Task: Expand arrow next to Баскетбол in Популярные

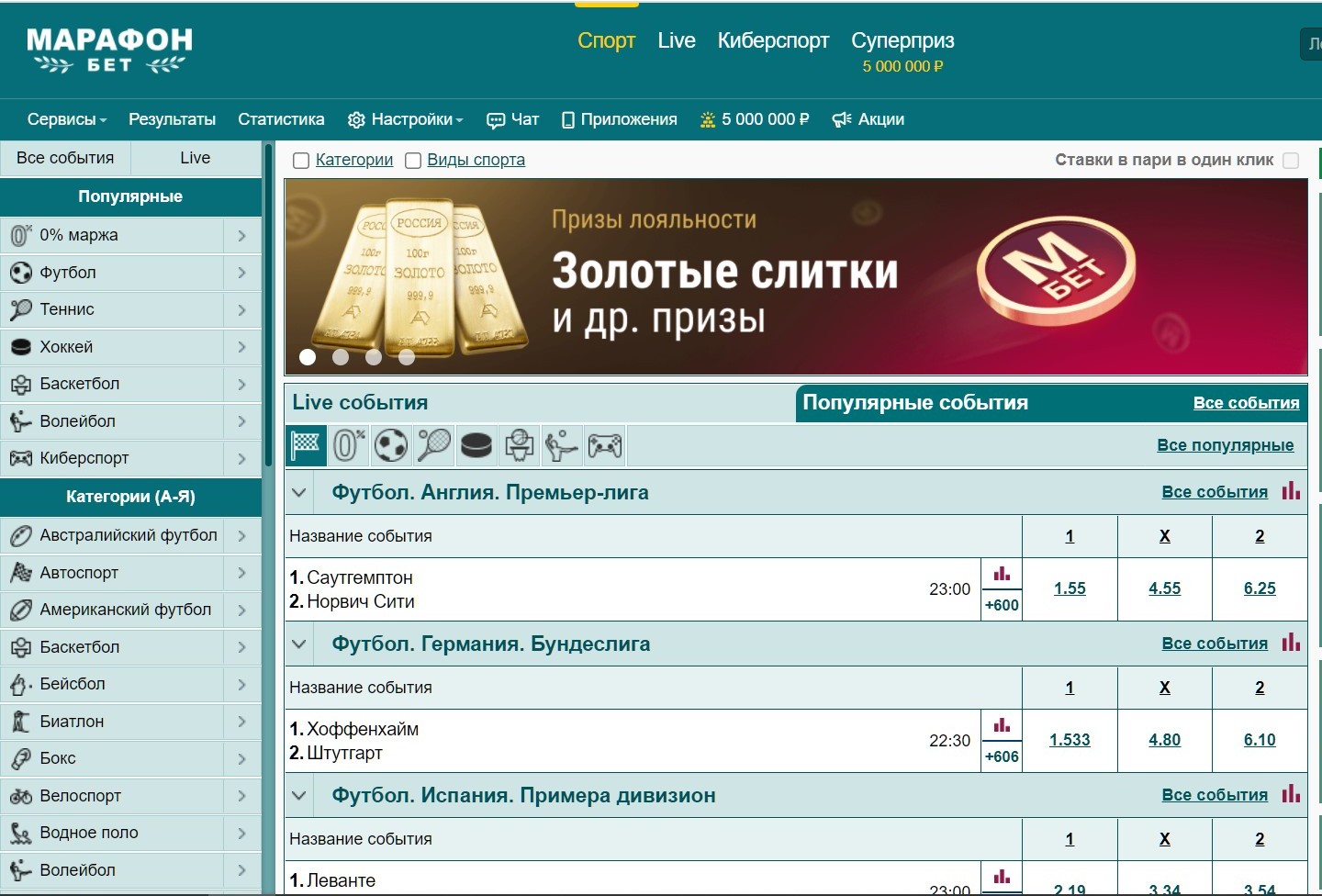Action: [x=242, y=384]
